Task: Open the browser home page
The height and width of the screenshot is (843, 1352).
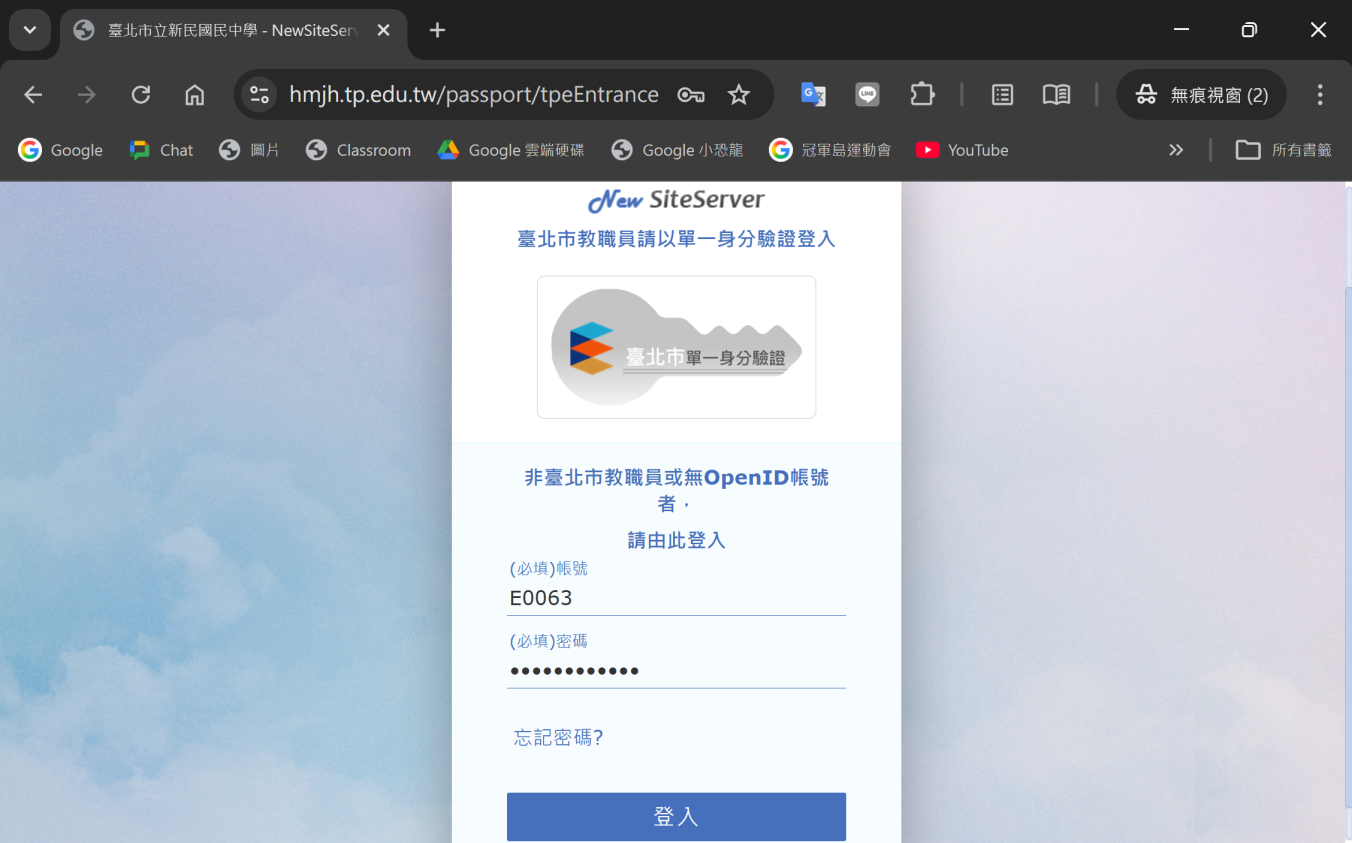Action: pyautogui.click(x=195, y=95)
